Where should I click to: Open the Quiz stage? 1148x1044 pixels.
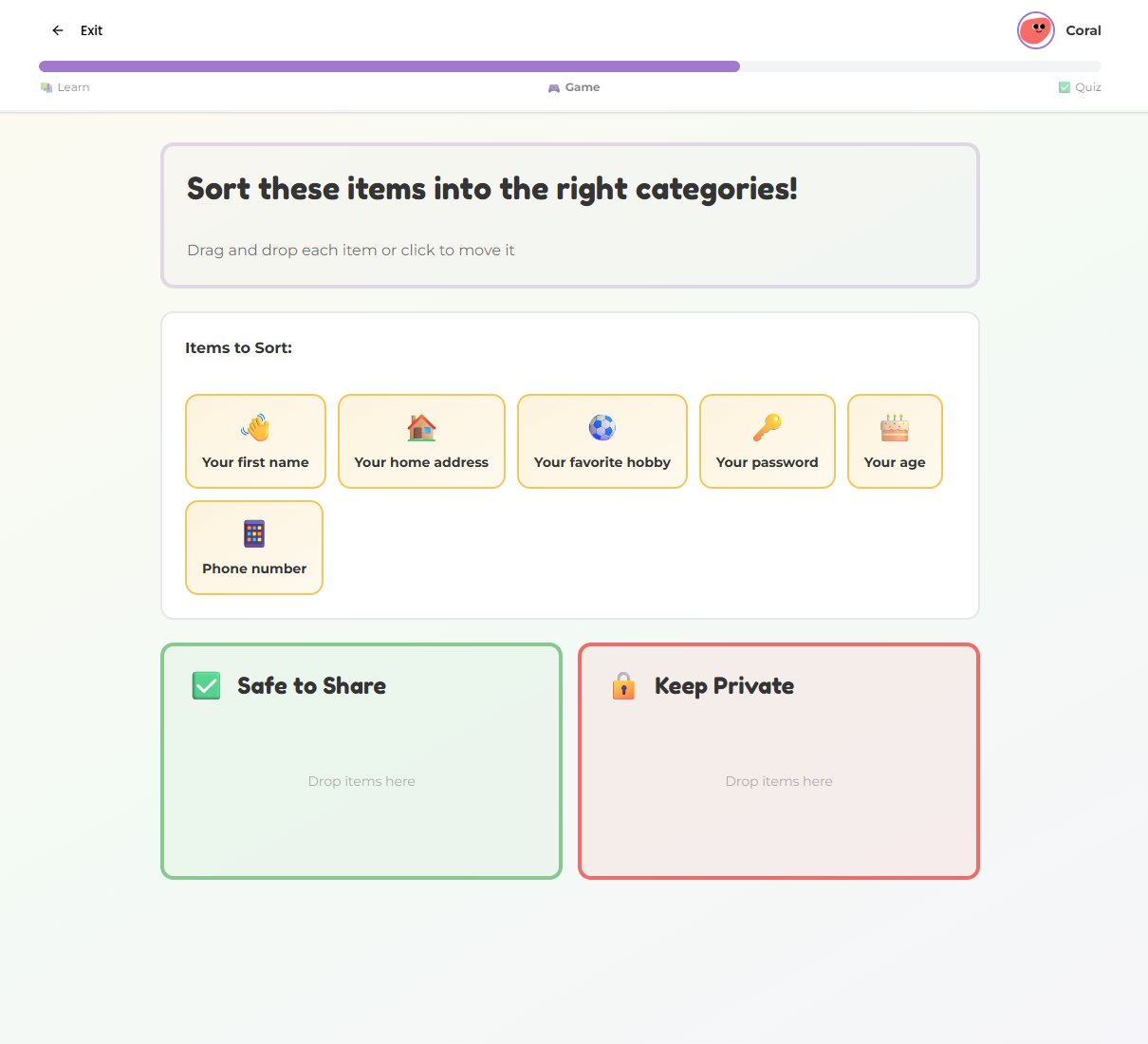pyautogui.click(x=1080, y=86)
